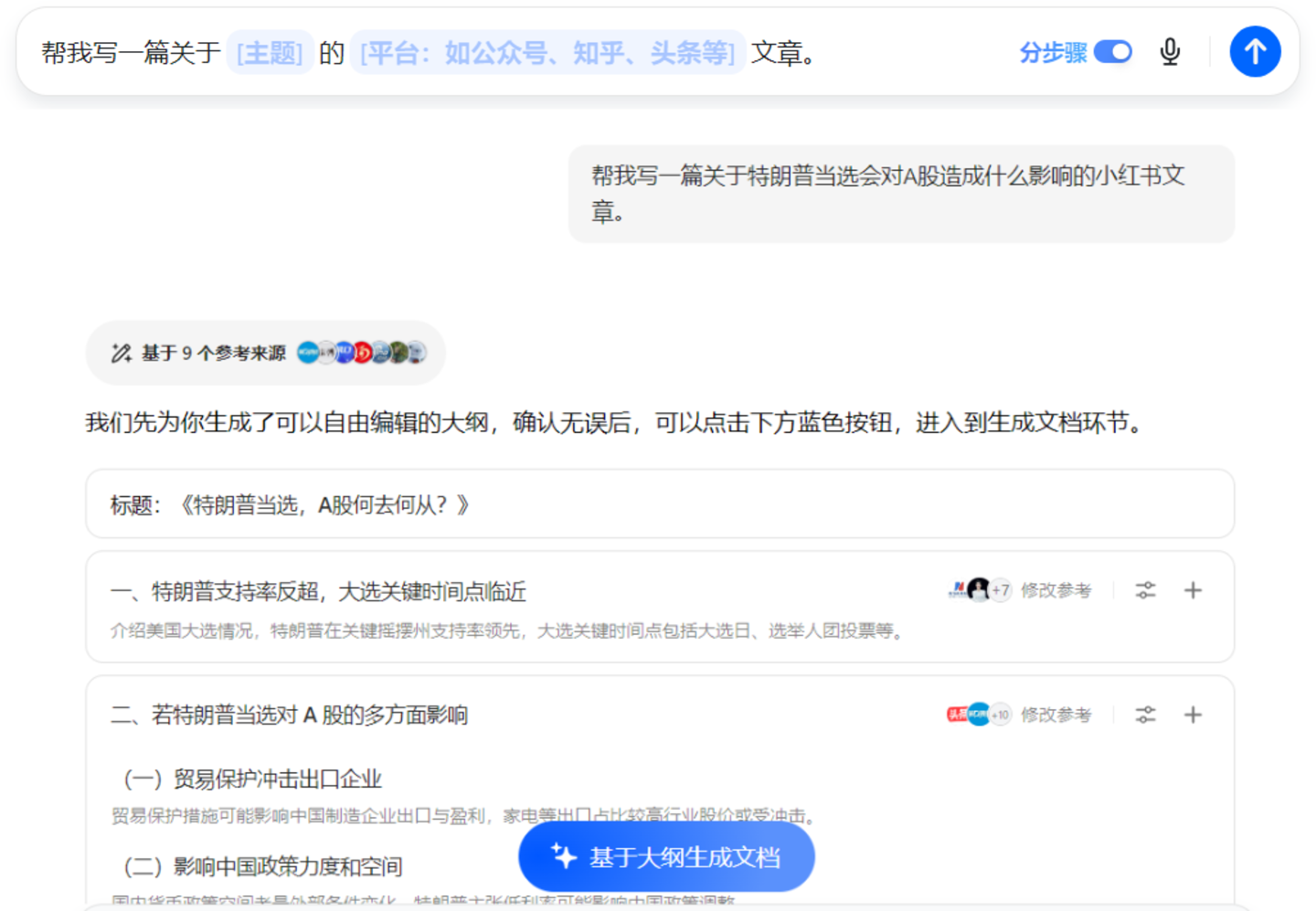This screenshot has height=911, width=1316.
Task: Click the +7 source avatars in section one
Action: [x=980, y=590]
